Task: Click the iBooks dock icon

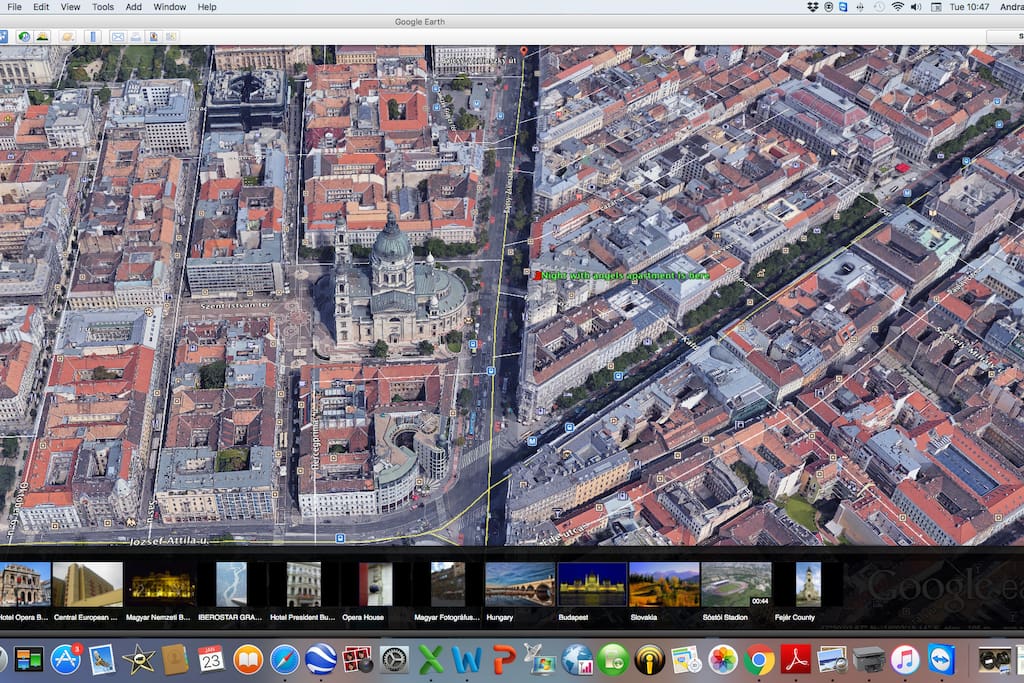Action: pos(248,659)
